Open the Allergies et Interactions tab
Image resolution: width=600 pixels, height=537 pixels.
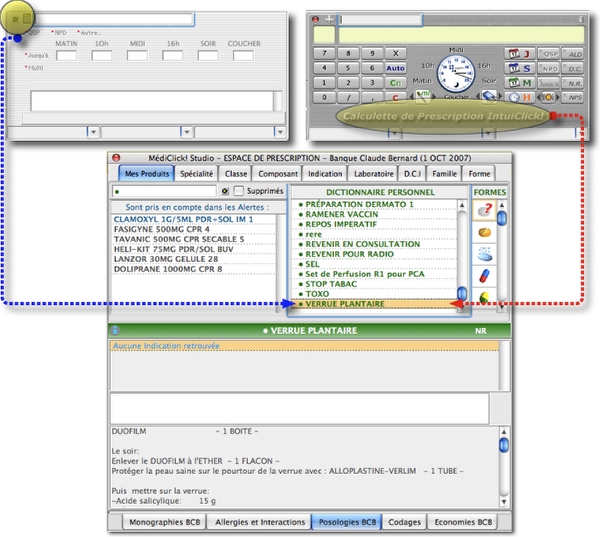coord(260,522)
